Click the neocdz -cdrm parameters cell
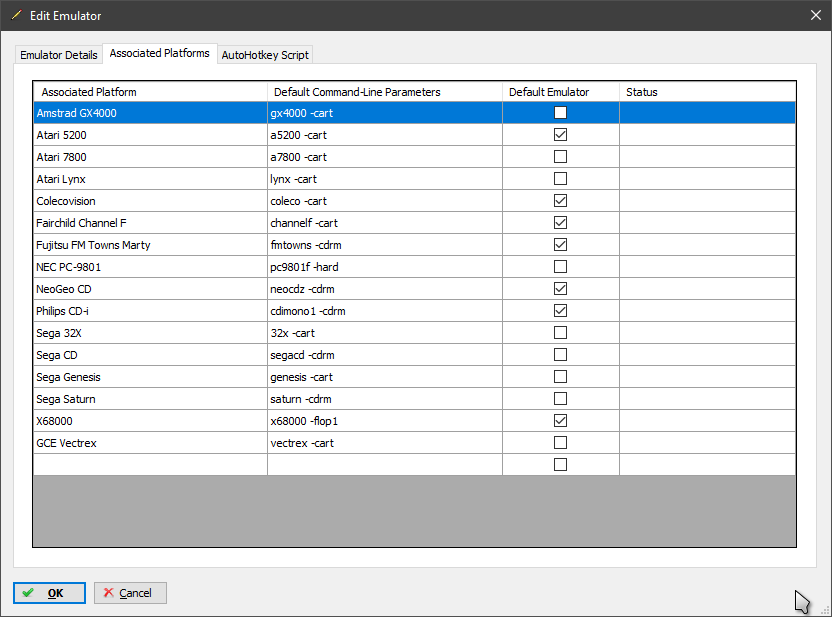This screenshot has width=832, height=617. pos(385,289)
